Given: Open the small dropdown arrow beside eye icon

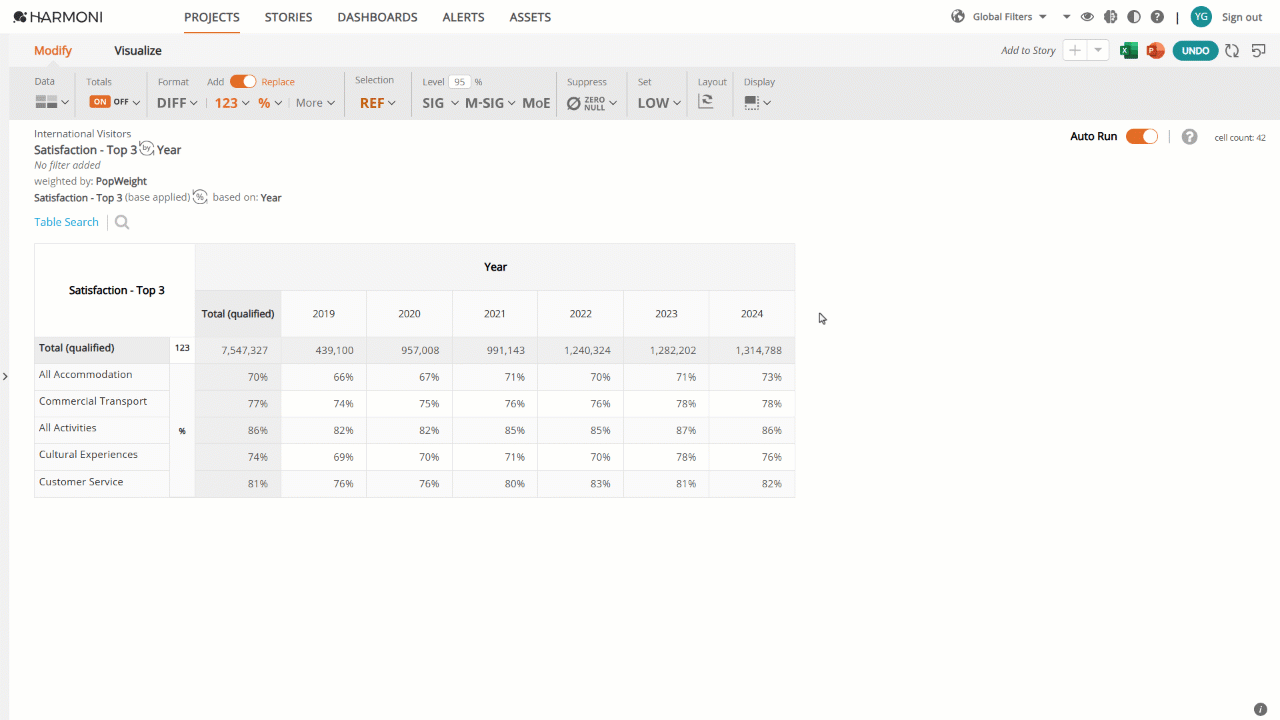Looking at the screenshot, I should click(1066, 17).
